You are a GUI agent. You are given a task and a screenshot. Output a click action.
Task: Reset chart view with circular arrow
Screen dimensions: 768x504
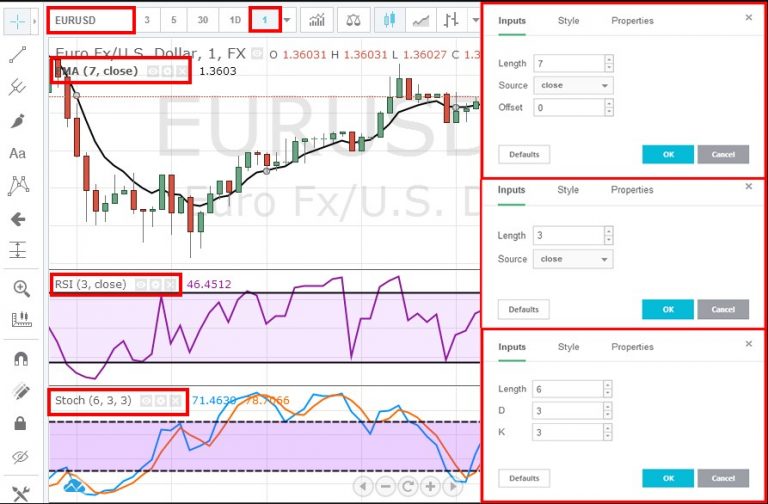click(408, 486)
